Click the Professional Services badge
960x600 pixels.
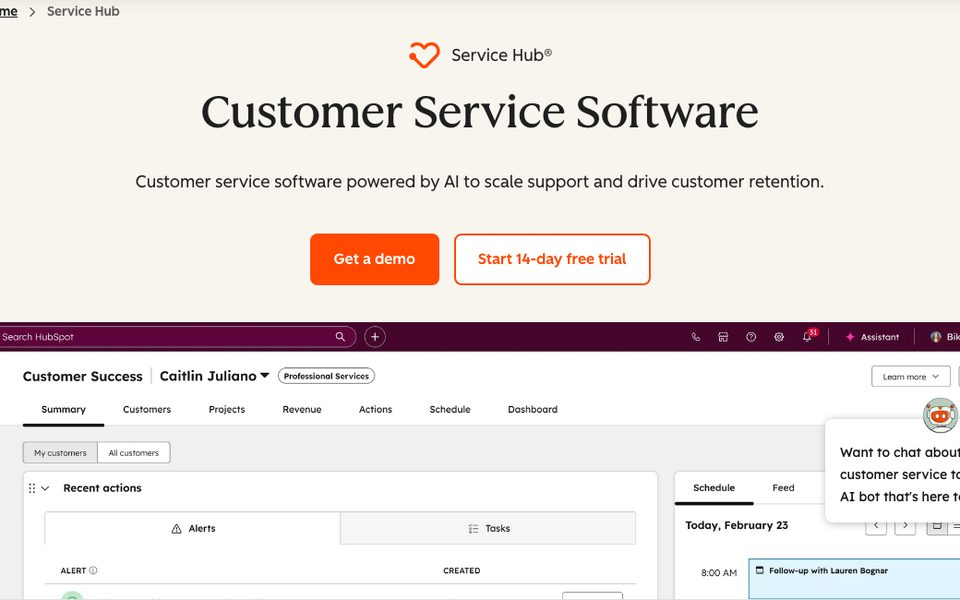(326, 376)
